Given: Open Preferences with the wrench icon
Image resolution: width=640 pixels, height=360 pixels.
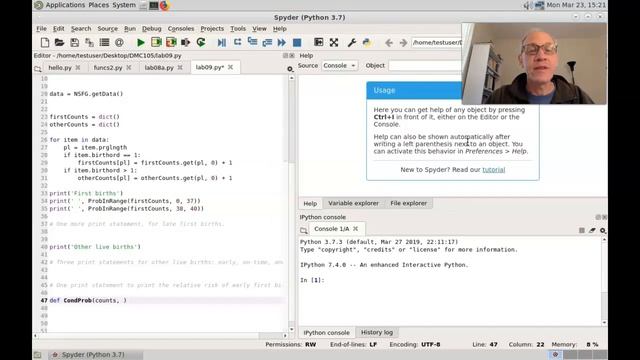Looking at the screenshot, I should (x=351, y=42).
